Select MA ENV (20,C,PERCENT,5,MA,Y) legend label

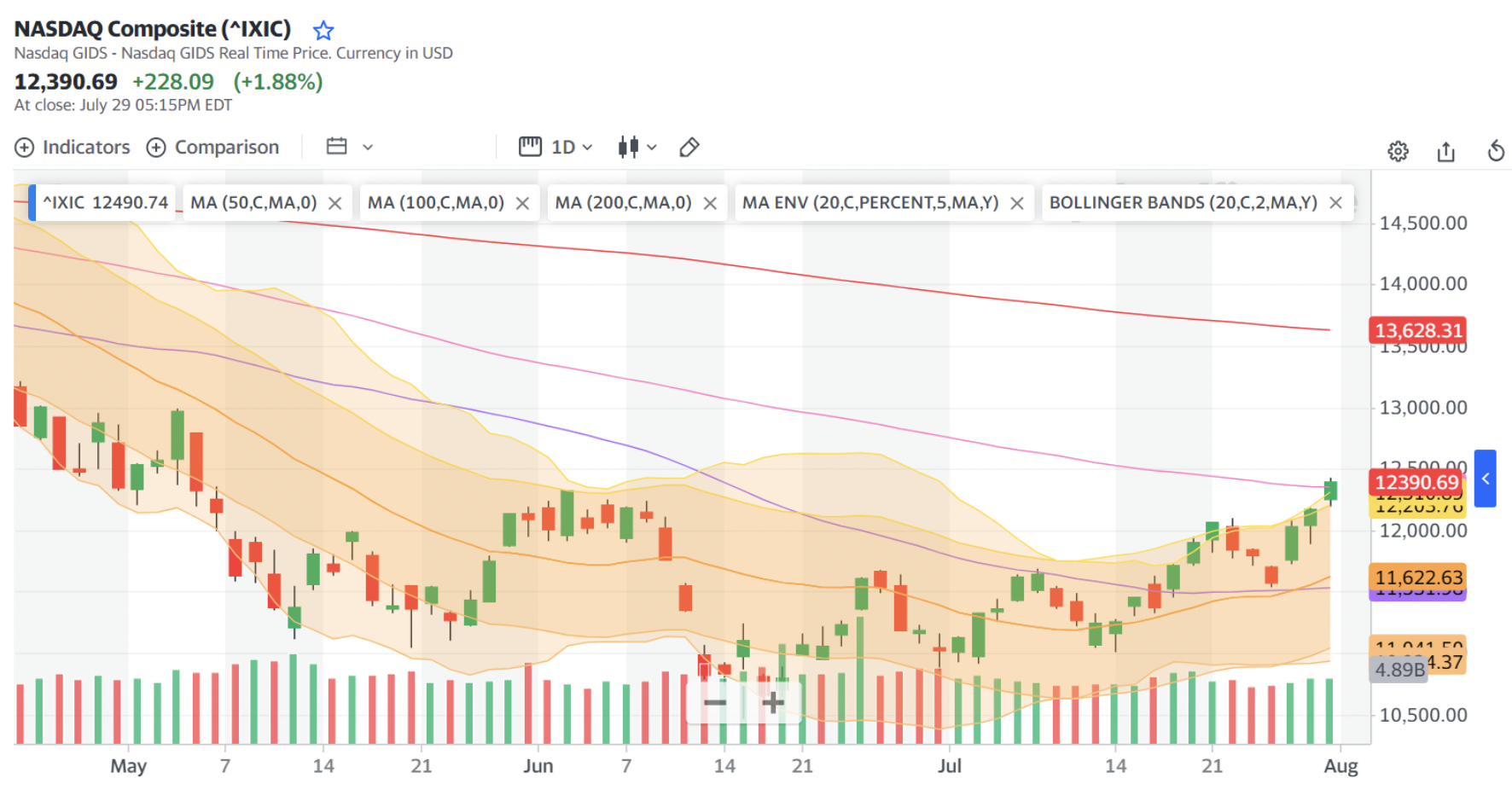(870, 203)
